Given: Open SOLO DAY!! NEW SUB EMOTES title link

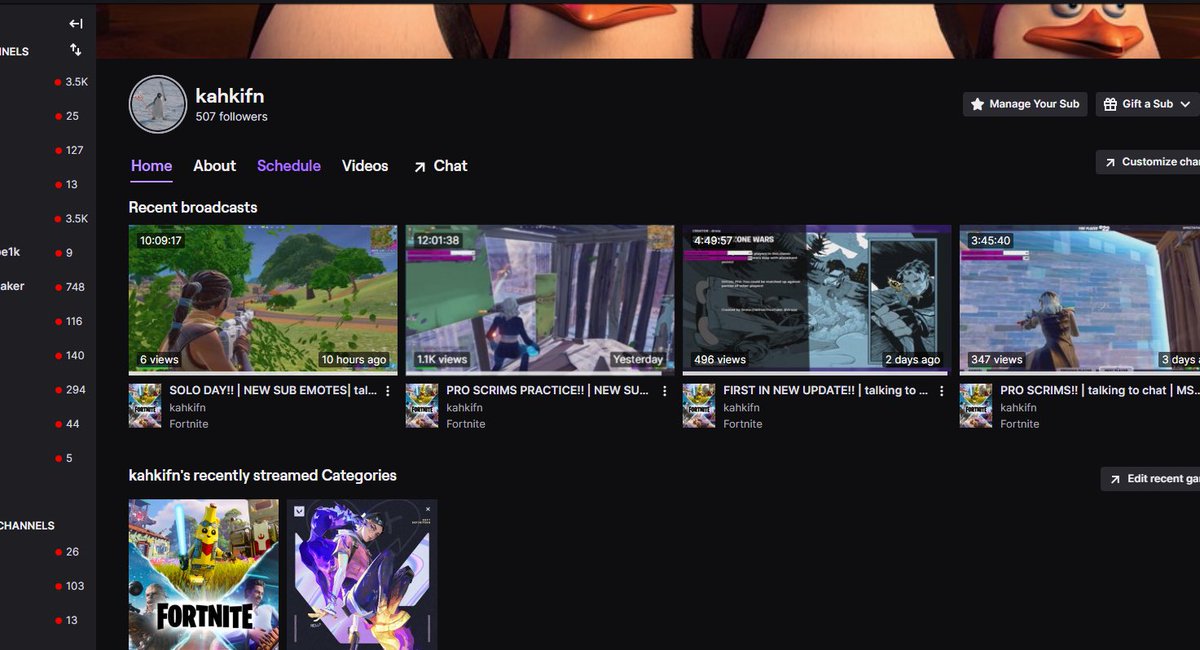Looking at the screenshot, I should click(x=274, y=391).
